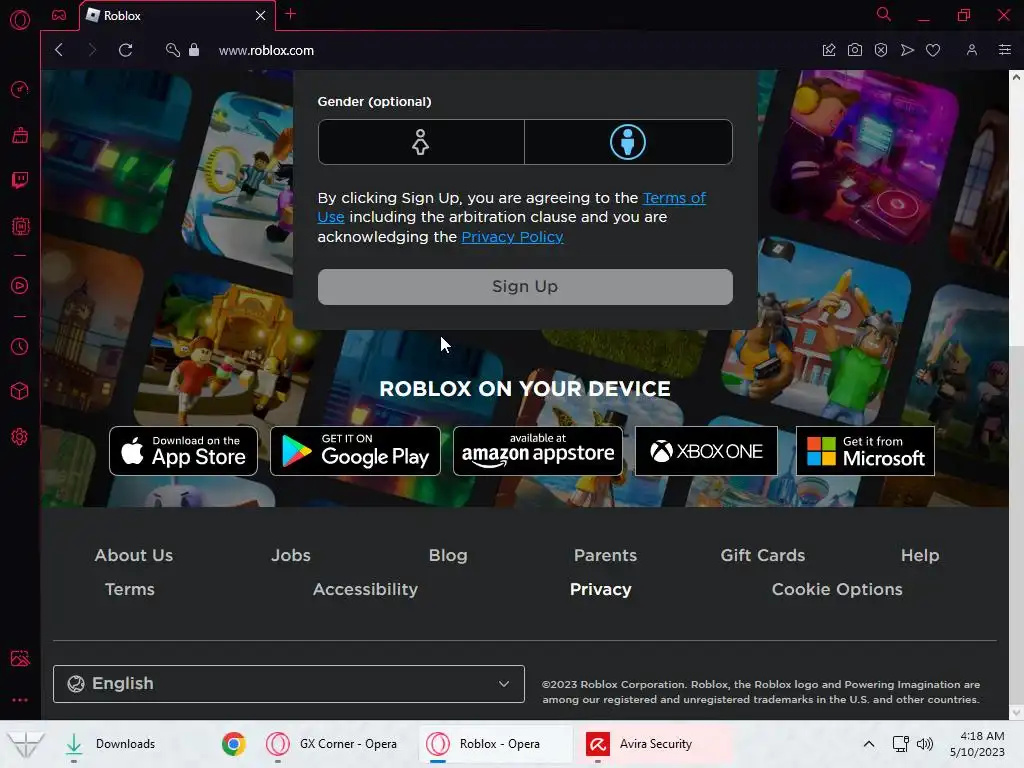Open ad blocker shield icon
The width and height of the screenshot is (1024, 768).
coord(881,50)
